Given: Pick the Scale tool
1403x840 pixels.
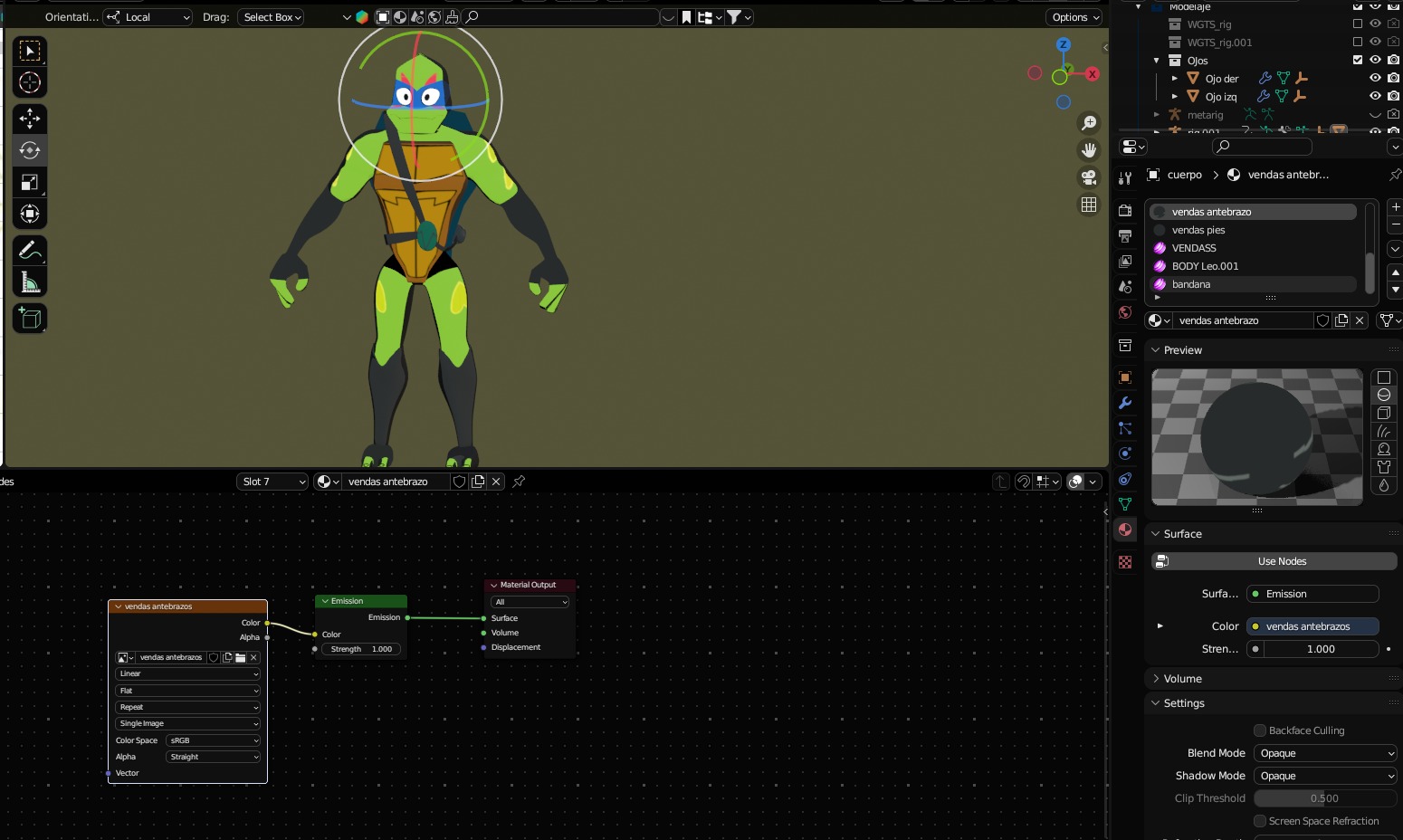Looking at the screenshot, I should pyautogui.click(x=30, y=182).
